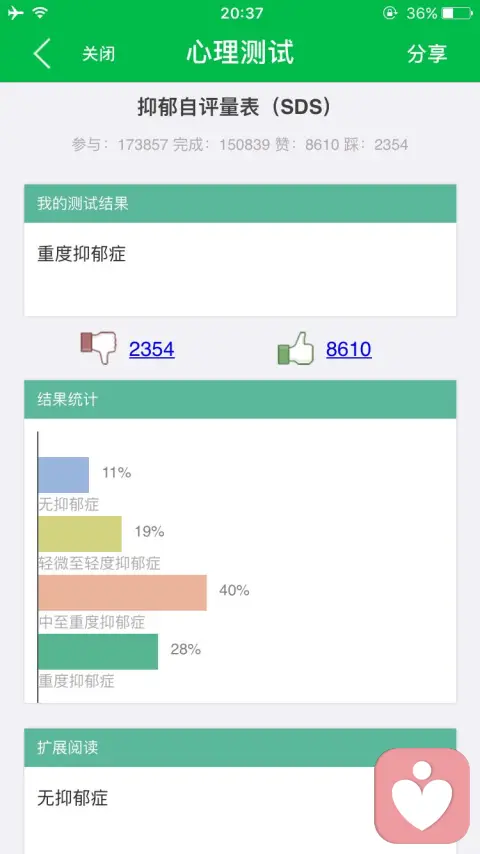Open the pink heart floating app icon
The image size is (480, 854).
tap(422, 796)
